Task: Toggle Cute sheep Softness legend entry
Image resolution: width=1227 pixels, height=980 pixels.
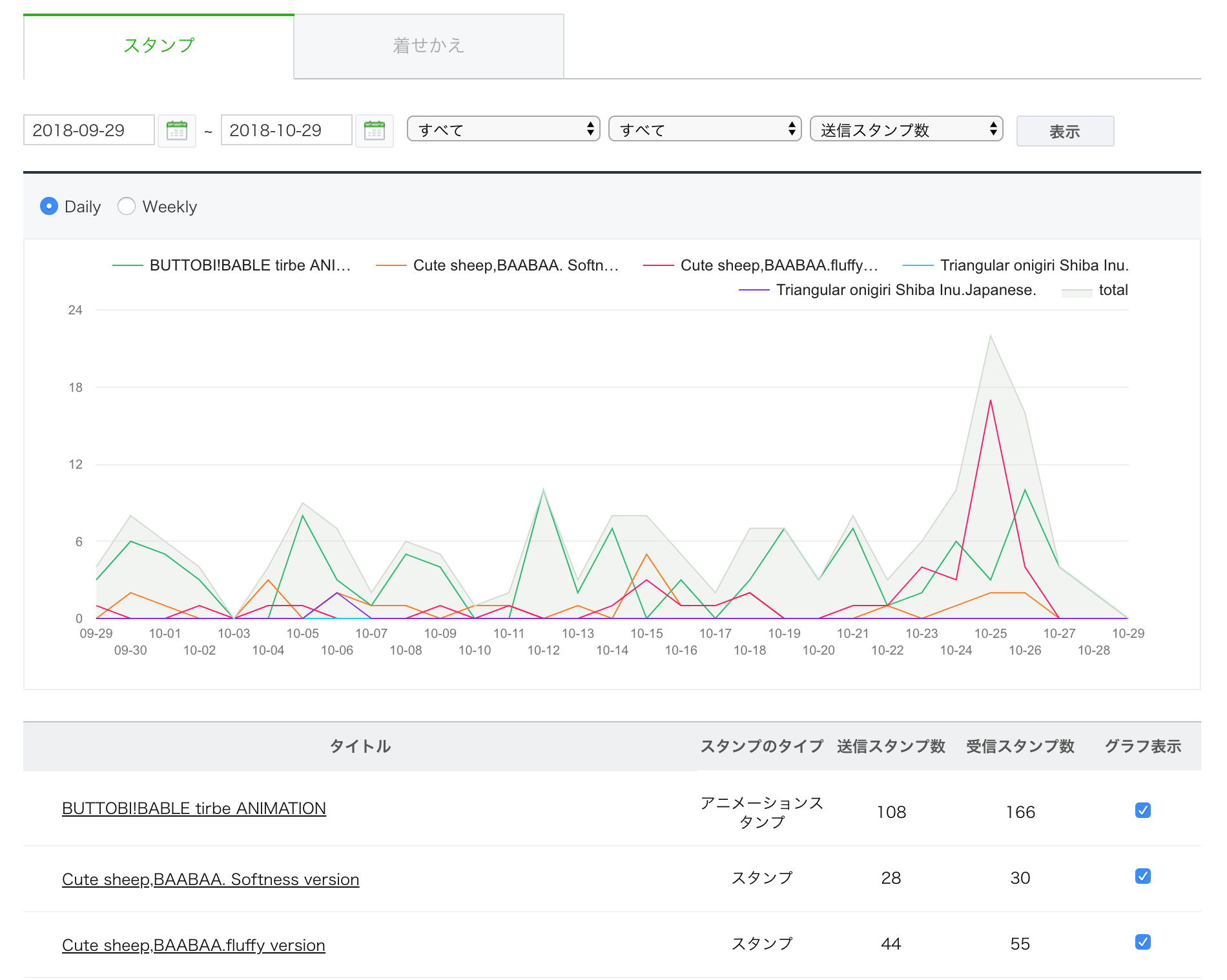Action: pyautogui.click(x=497, y=265)
